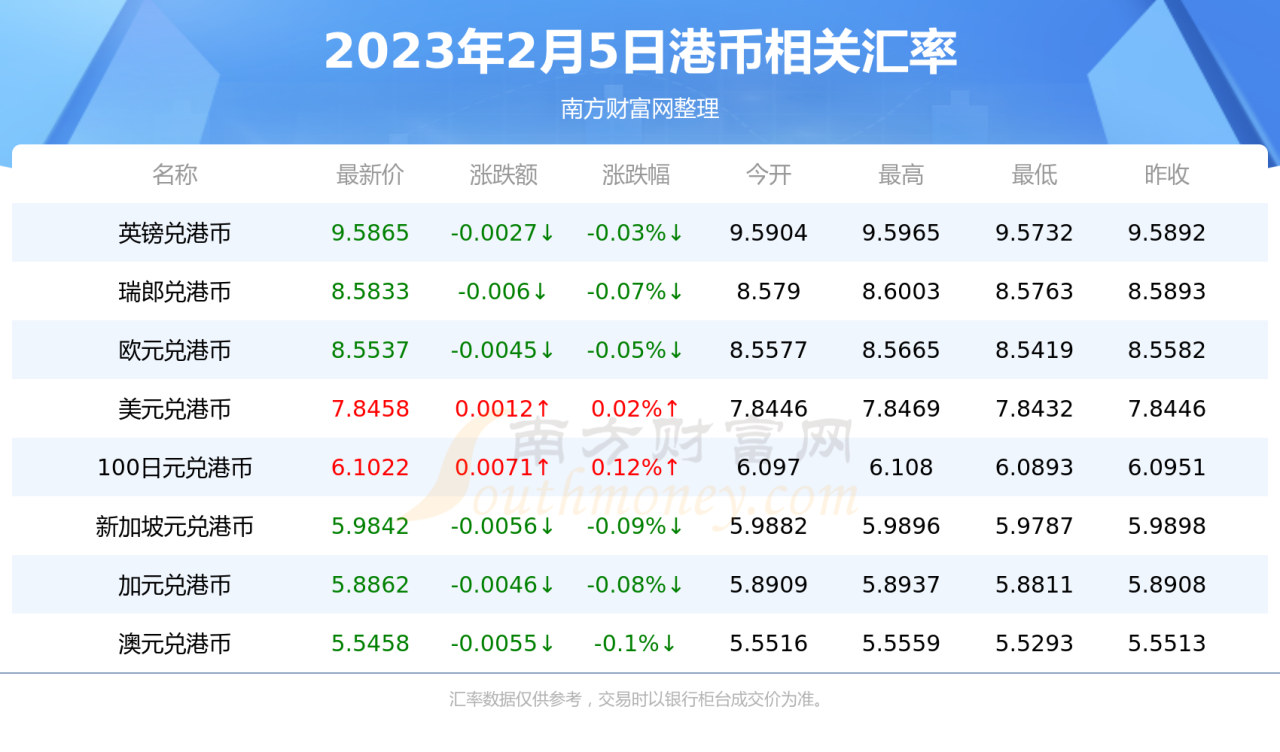Click the 加元兑港币 high value 5.8937
The height and width of the screenshot is (752, 1280).
click(900, 585)
